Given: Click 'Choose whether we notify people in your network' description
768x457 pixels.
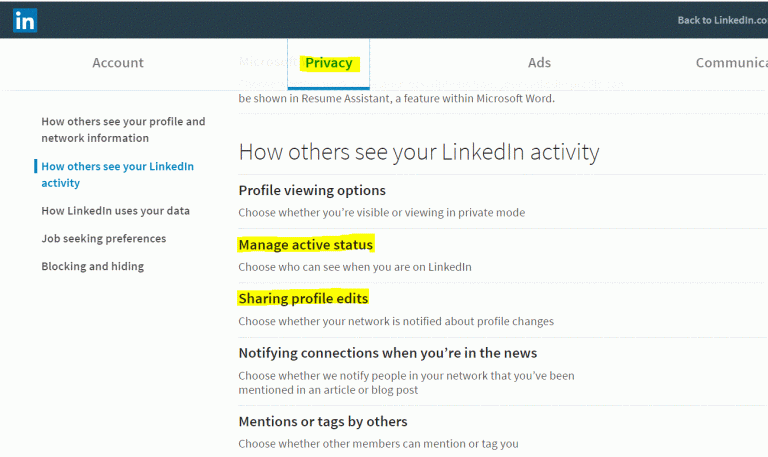Looking at the screenshot, I should [407, 383].
